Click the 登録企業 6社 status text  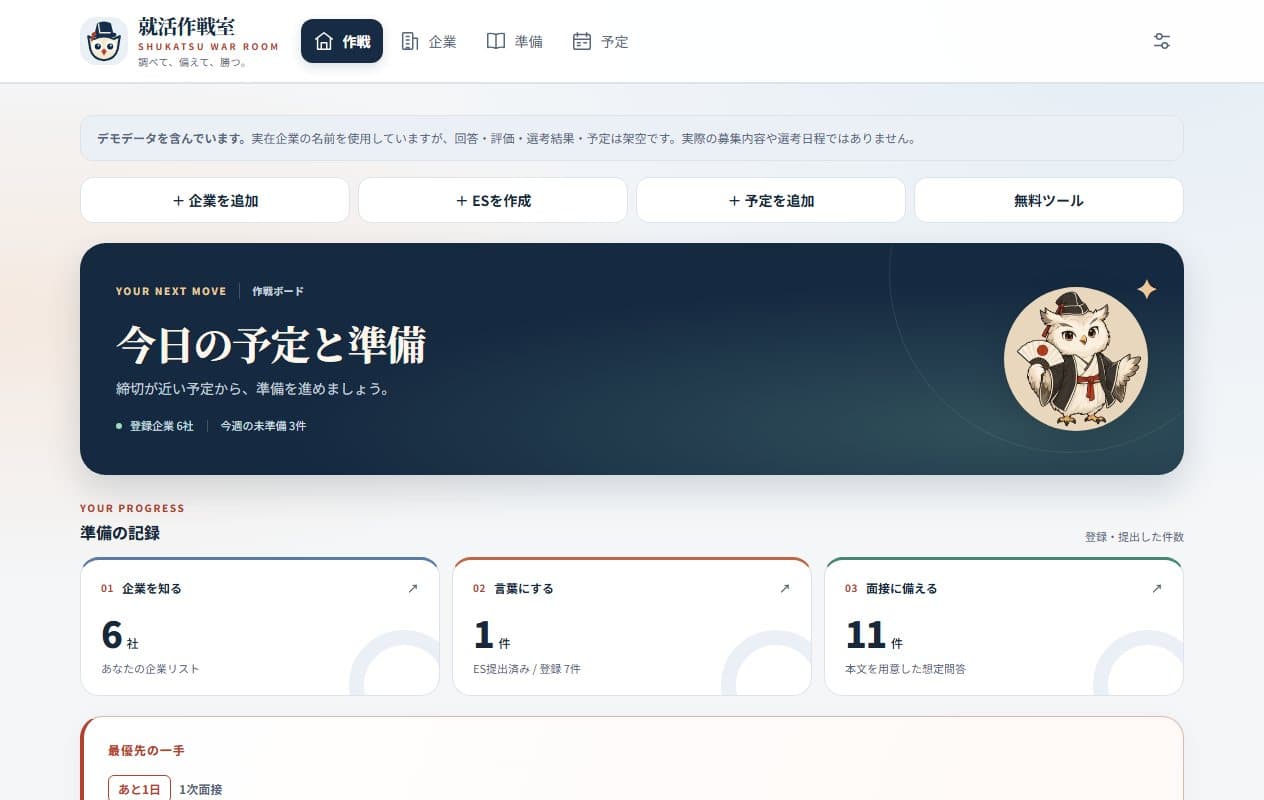[x=162, y=426]
